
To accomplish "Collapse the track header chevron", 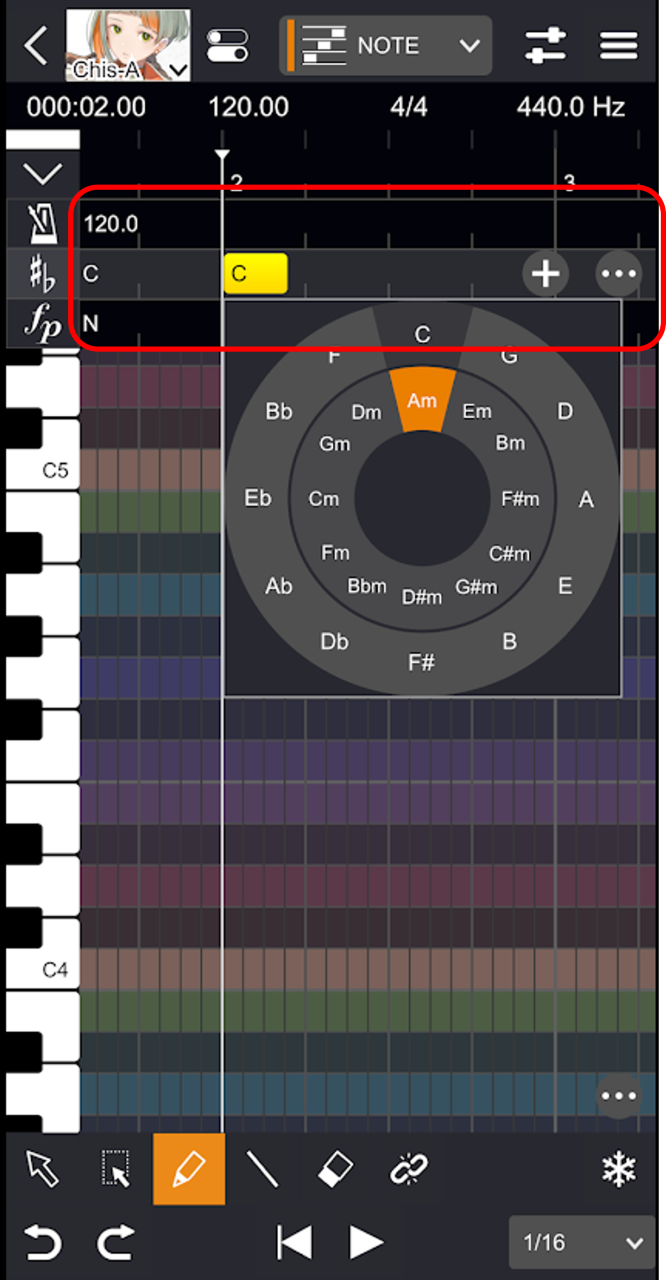I will coord(42,174).
